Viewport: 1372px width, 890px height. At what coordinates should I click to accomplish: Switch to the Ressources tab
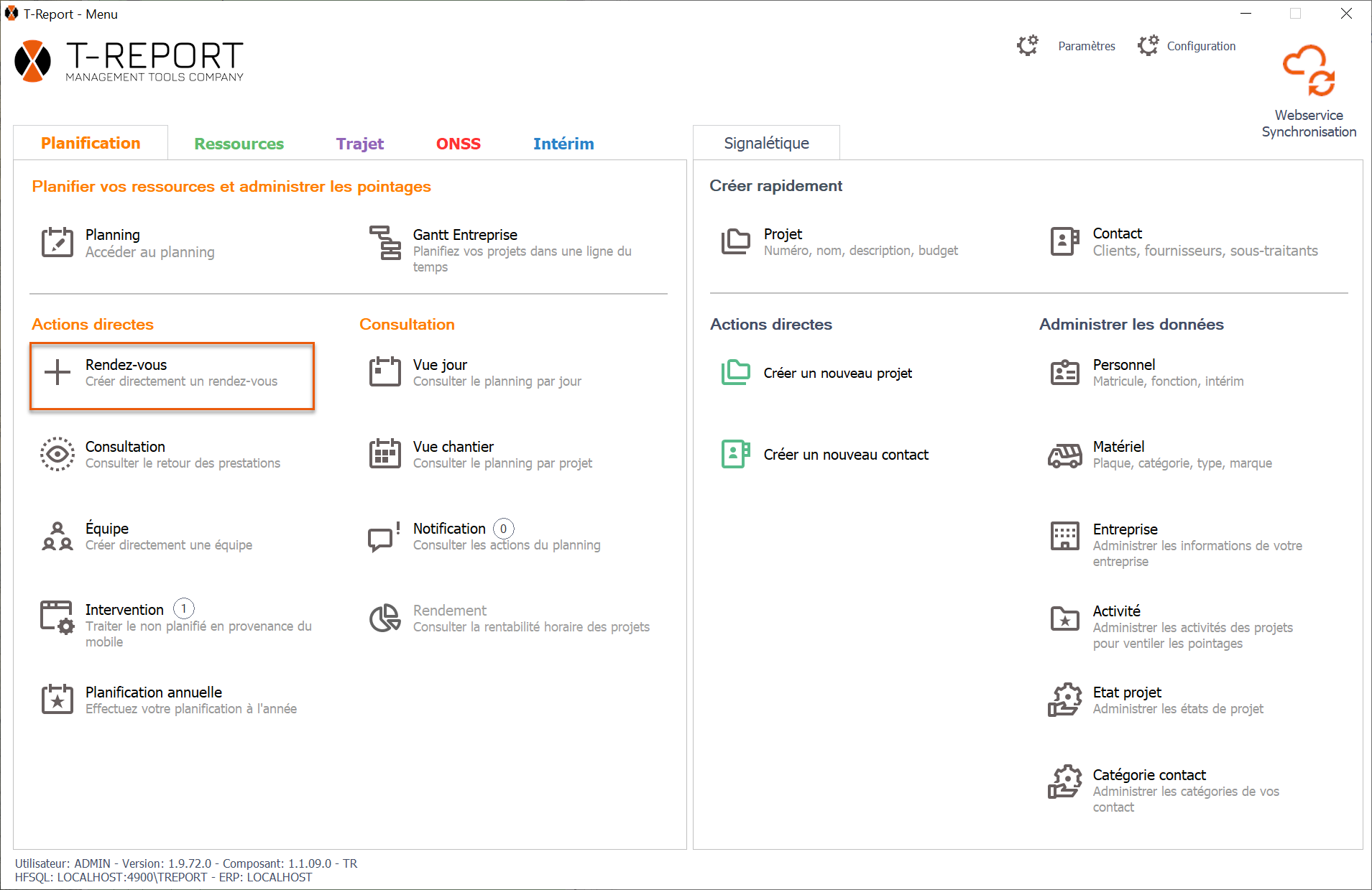(239, 144)
